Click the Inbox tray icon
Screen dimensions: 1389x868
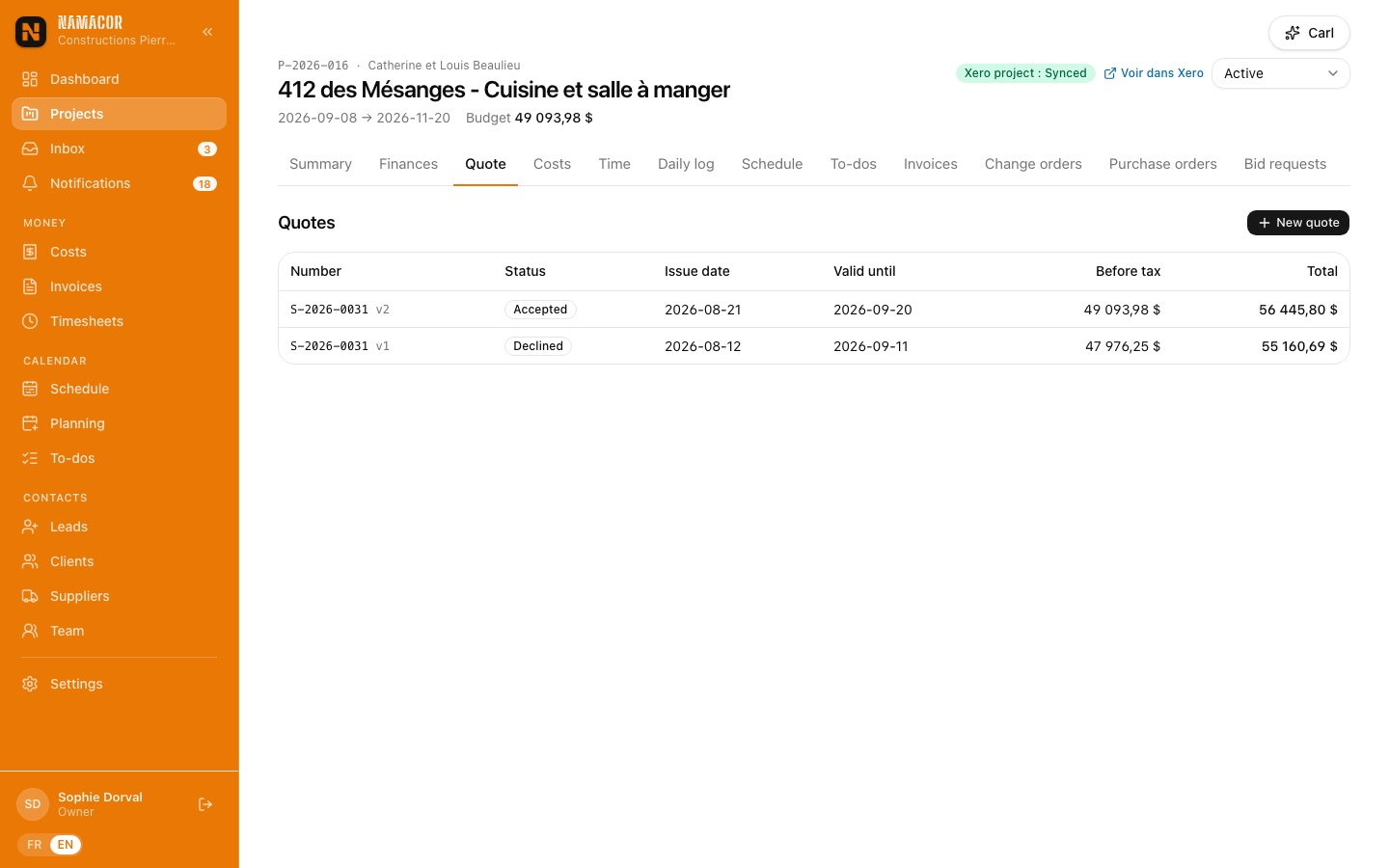click(30, 149)
